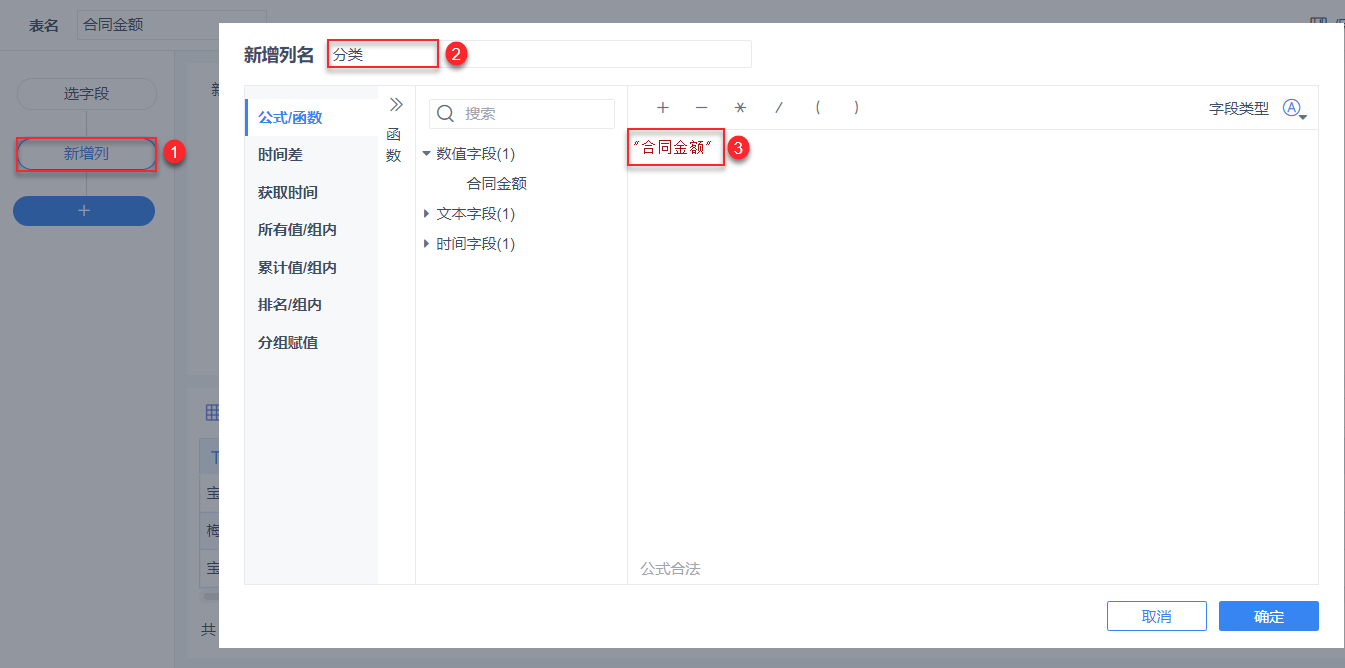Click the 表名 input showing 合同金额
This screenshot has height=668, width=1345.
[172, 25]
